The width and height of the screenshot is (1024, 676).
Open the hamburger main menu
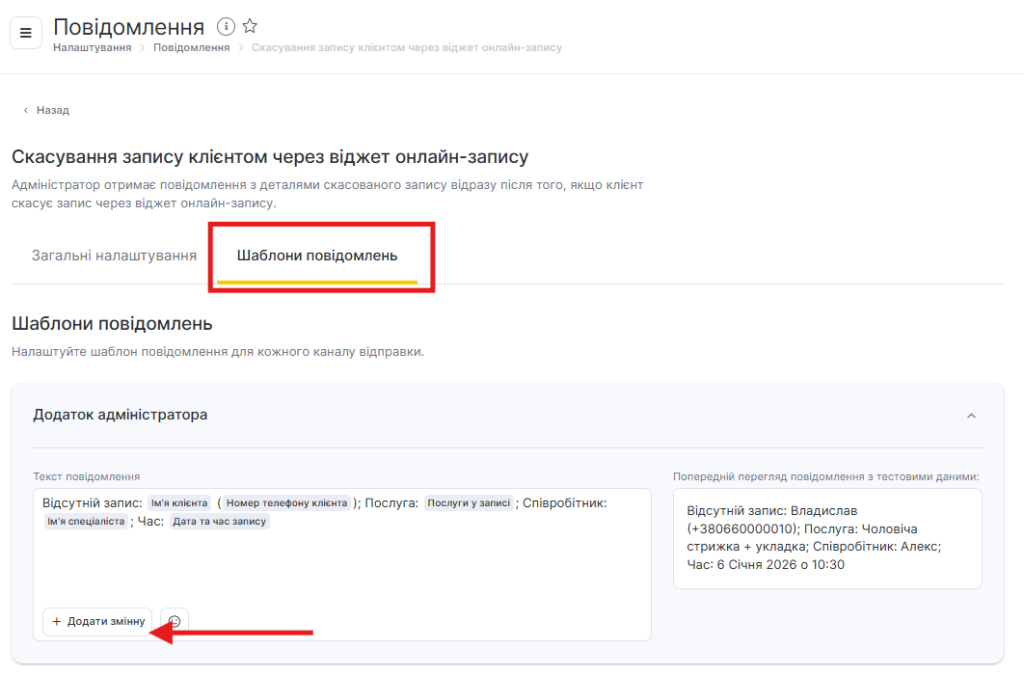click(26, 33)
